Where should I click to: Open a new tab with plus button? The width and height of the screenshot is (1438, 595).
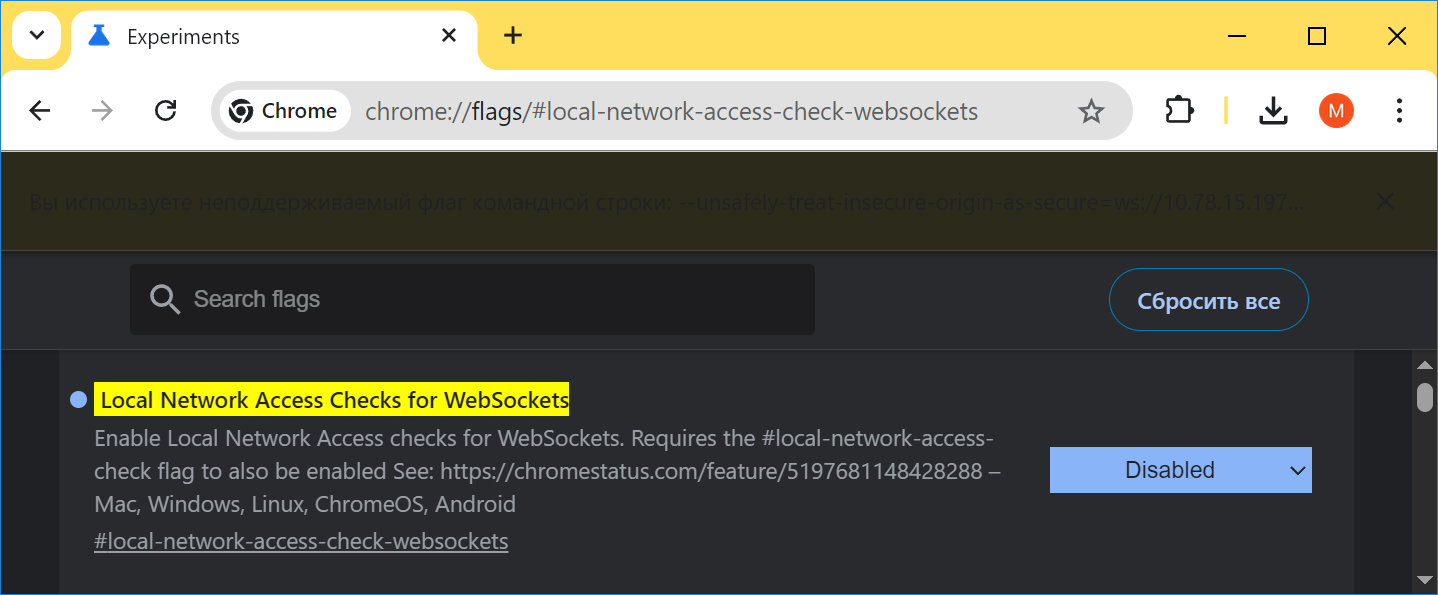513,36
